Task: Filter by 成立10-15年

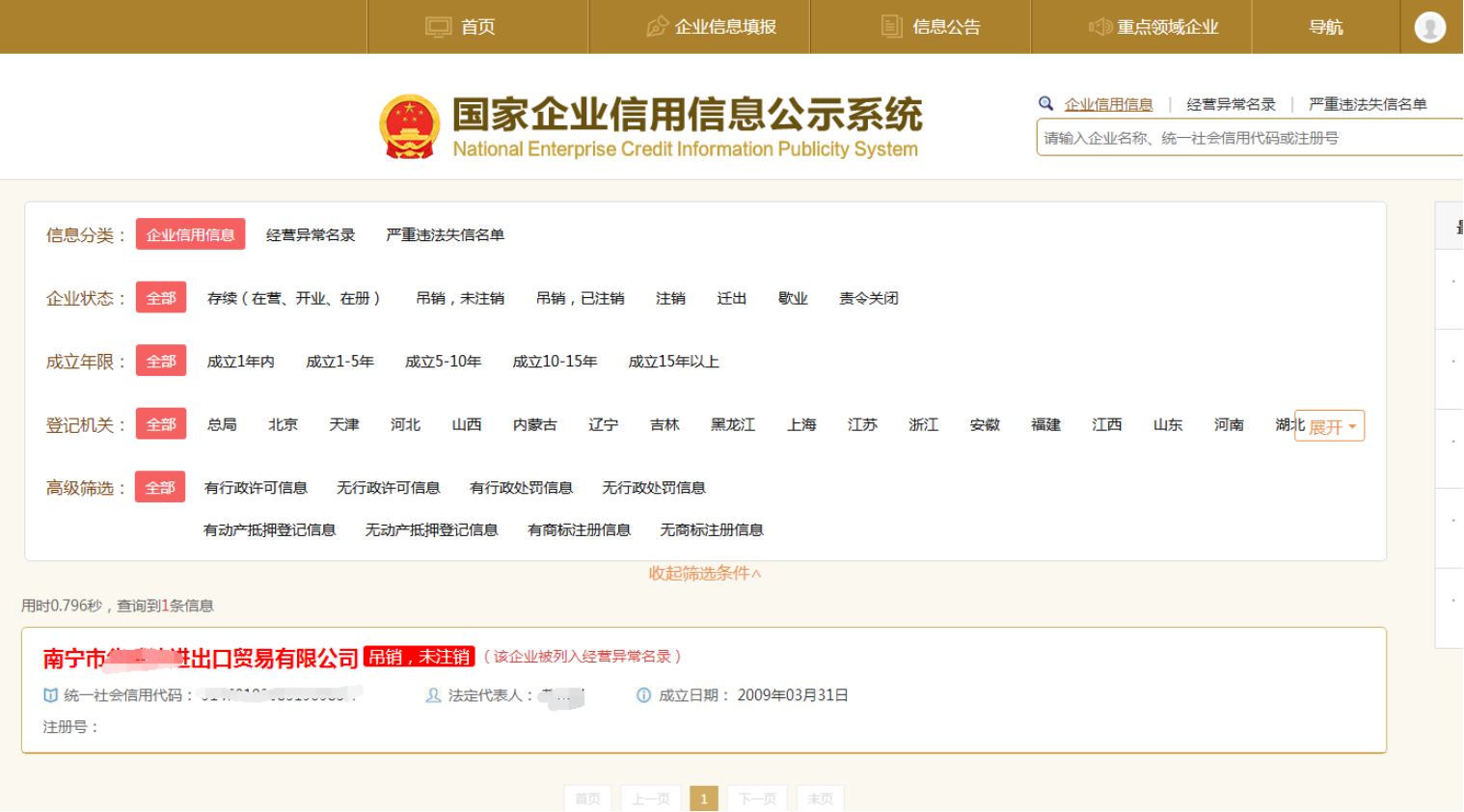Action: pos(555,362)
